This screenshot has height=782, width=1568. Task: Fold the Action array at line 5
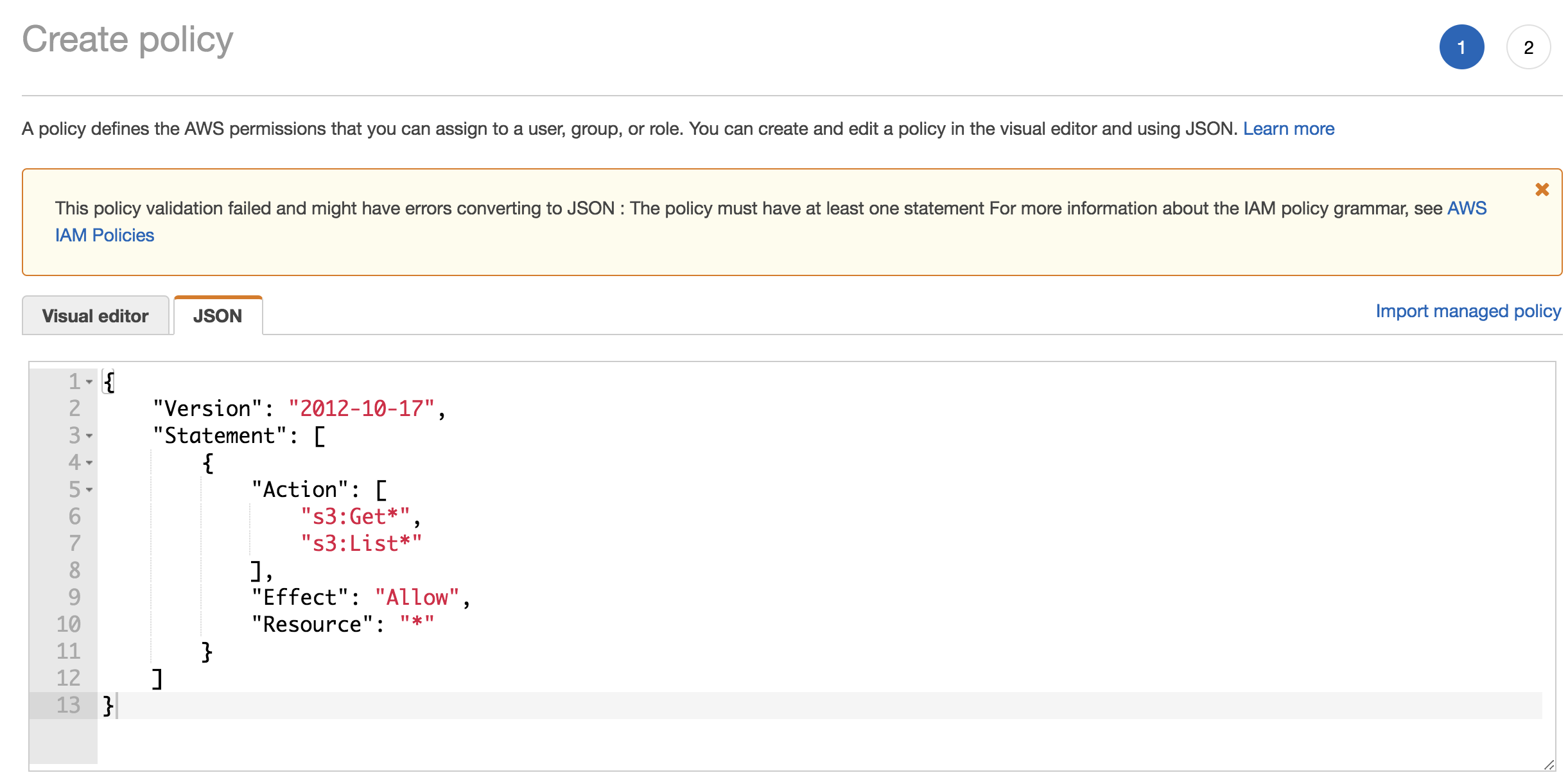point(89,490)
